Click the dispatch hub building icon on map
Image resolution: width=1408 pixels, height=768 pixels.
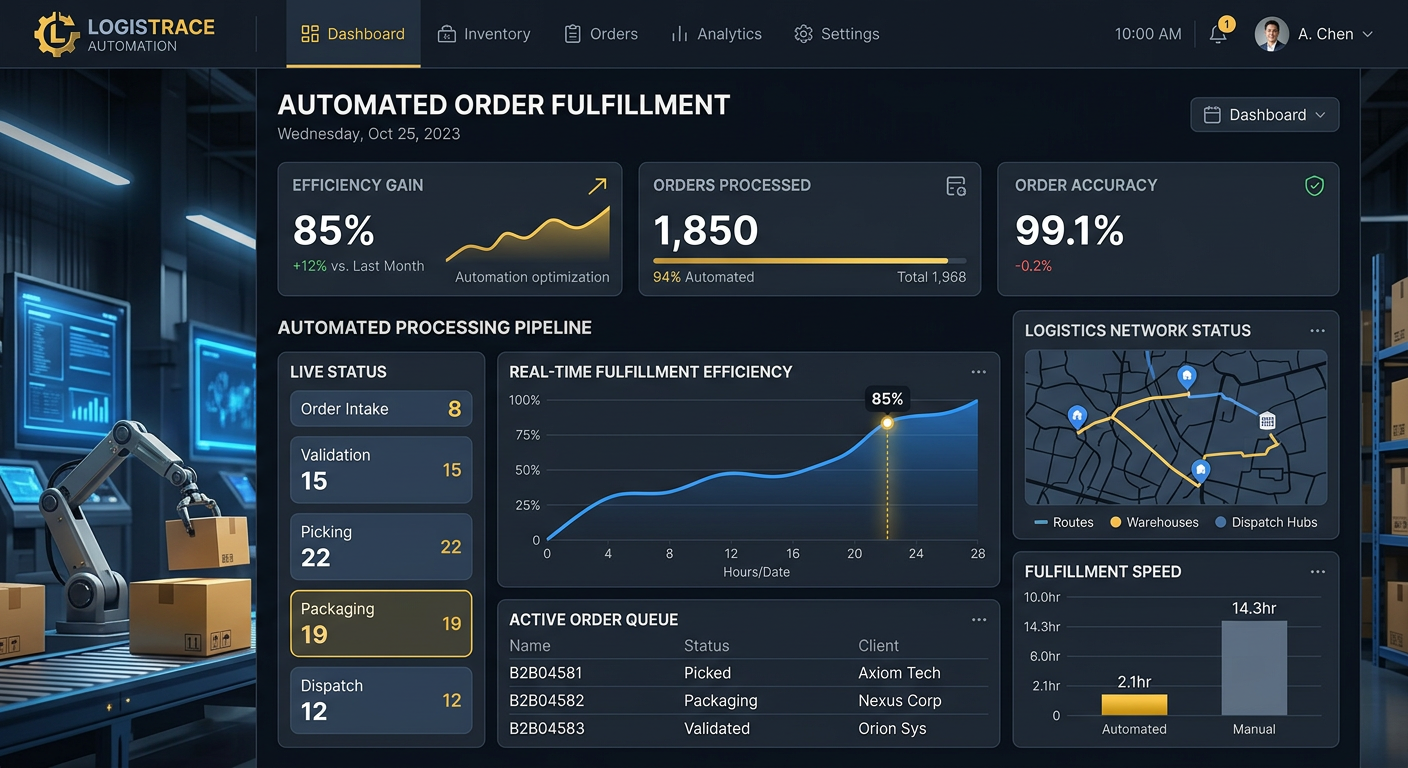(1267, 421)
